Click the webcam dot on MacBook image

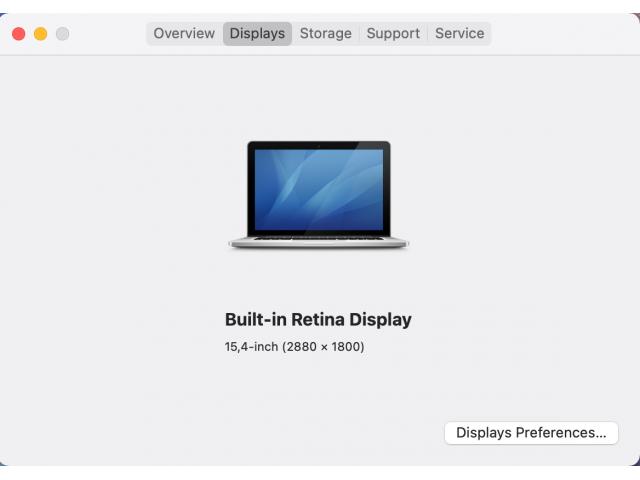tap(319, 145)
